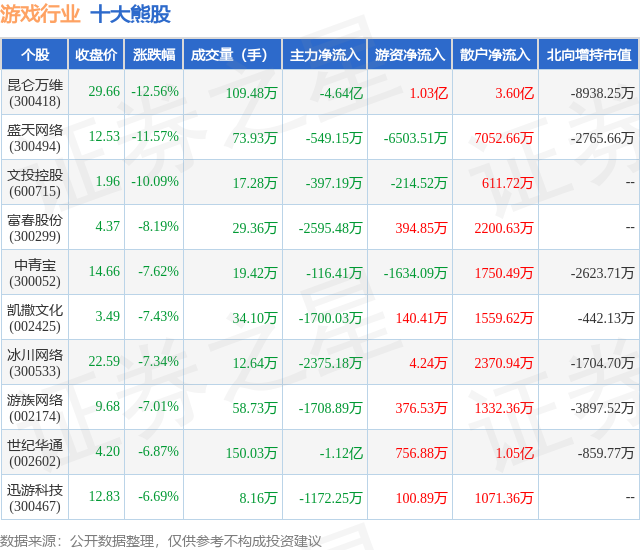Click retail inflow 1.05亿
This screenshot has height=550, width=640.
coord(514,453)
